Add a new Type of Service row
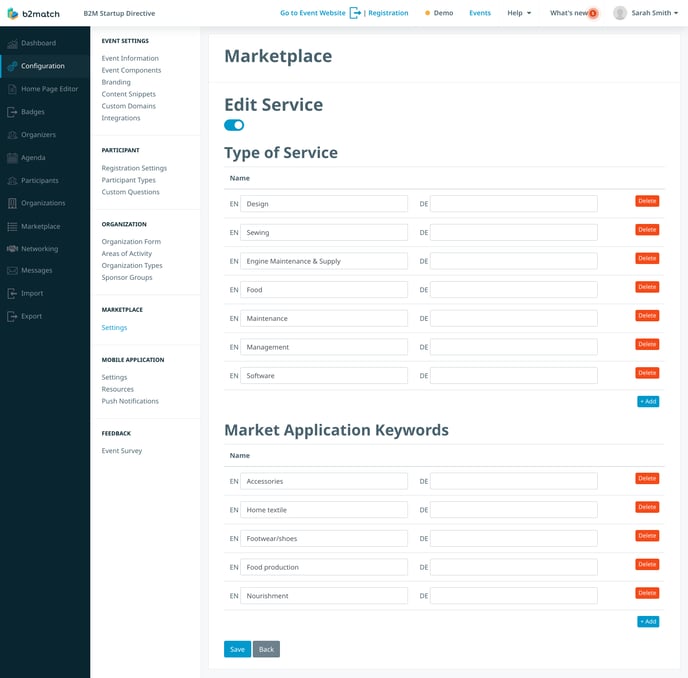Screen dimensions: 688x678 coord(647,401)
